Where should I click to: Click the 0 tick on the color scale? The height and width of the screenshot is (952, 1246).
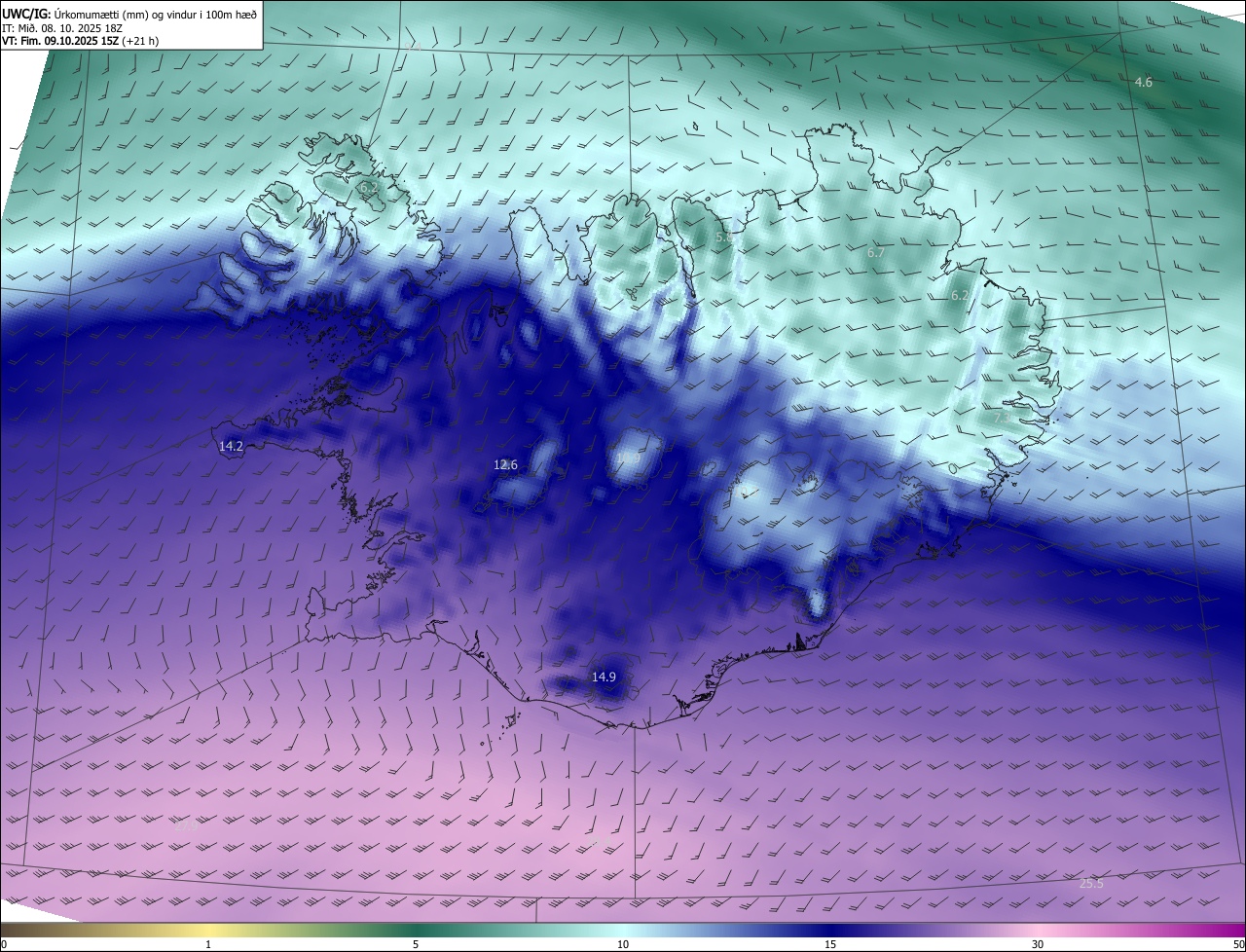pyautogui.click(x=4, y=944)
